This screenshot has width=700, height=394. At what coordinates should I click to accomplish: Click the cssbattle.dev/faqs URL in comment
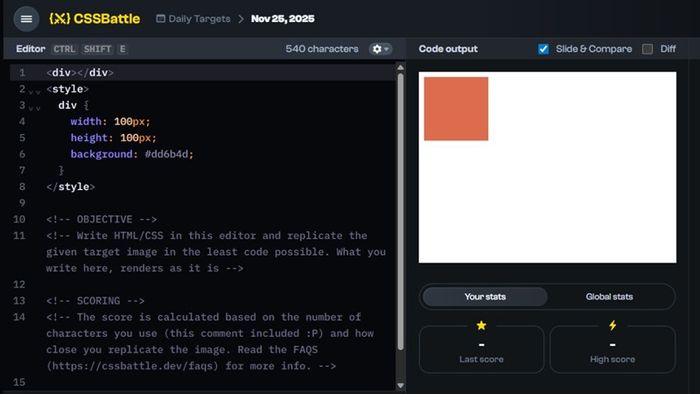click(x=132, y=366)
